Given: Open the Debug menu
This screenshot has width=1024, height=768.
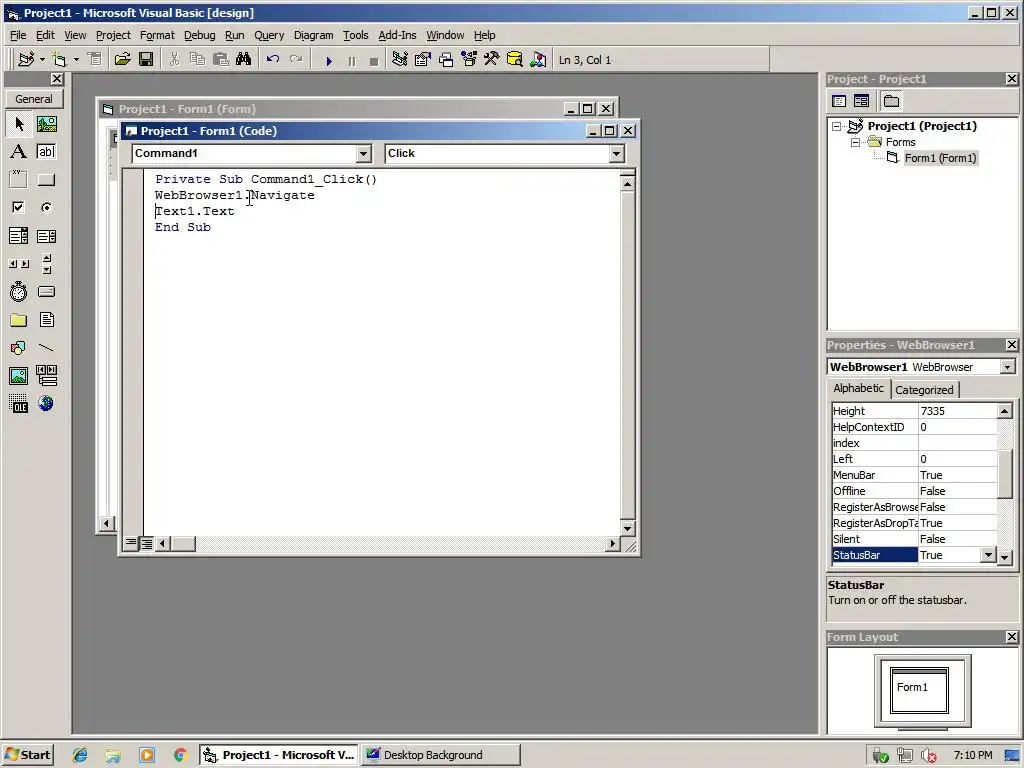Looking at the screenshot, I should [x=199, y=35].
